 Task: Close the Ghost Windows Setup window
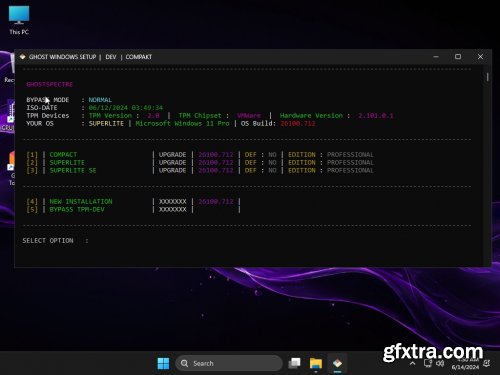480,57
